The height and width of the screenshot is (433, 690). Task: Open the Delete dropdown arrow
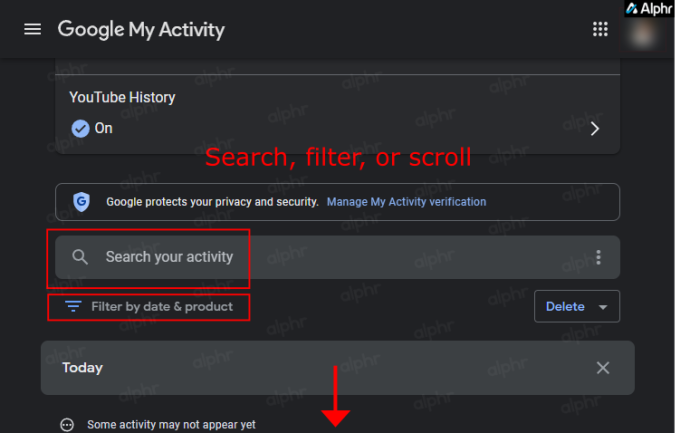tap(603, 307)
